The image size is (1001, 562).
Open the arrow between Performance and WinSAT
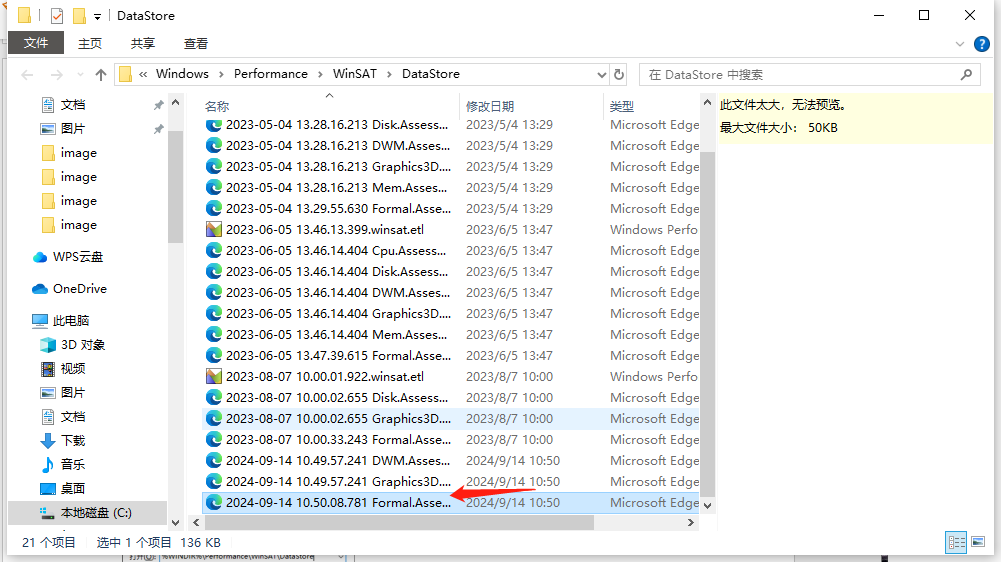coord(320,74)
